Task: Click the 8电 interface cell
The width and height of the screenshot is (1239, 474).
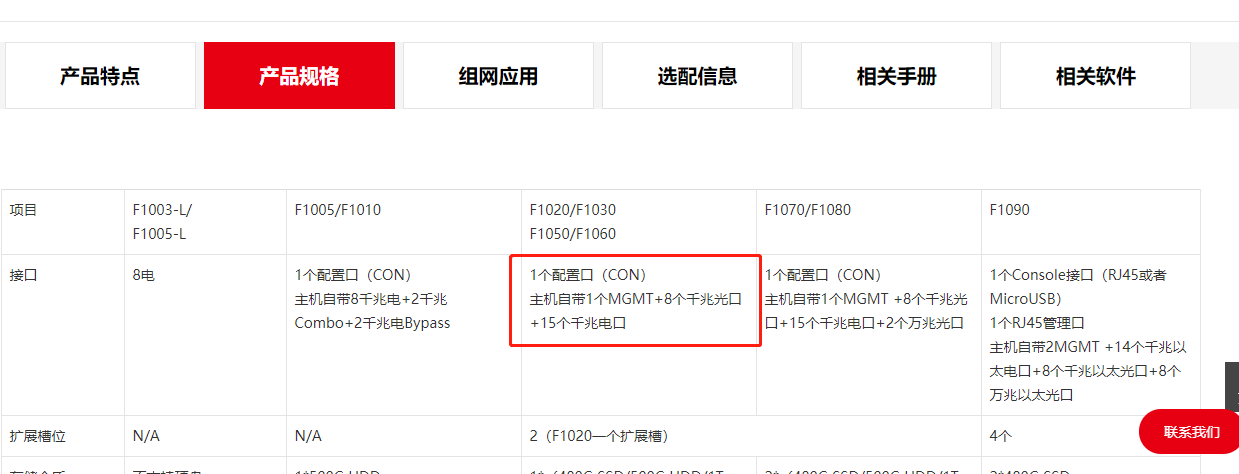Action: tap(206, 335)
